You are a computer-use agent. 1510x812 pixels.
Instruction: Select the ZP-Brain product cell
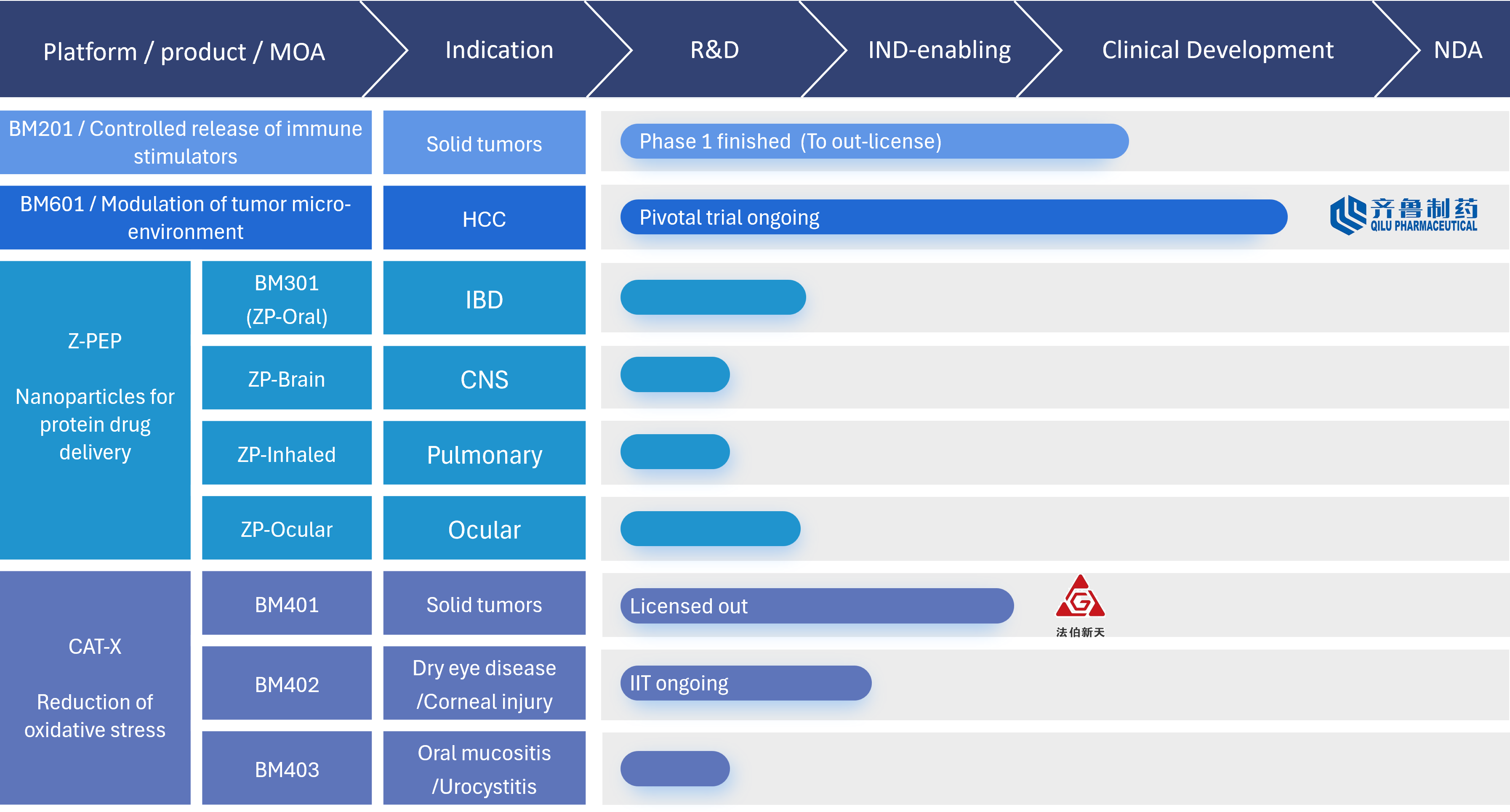coord(287,379)
